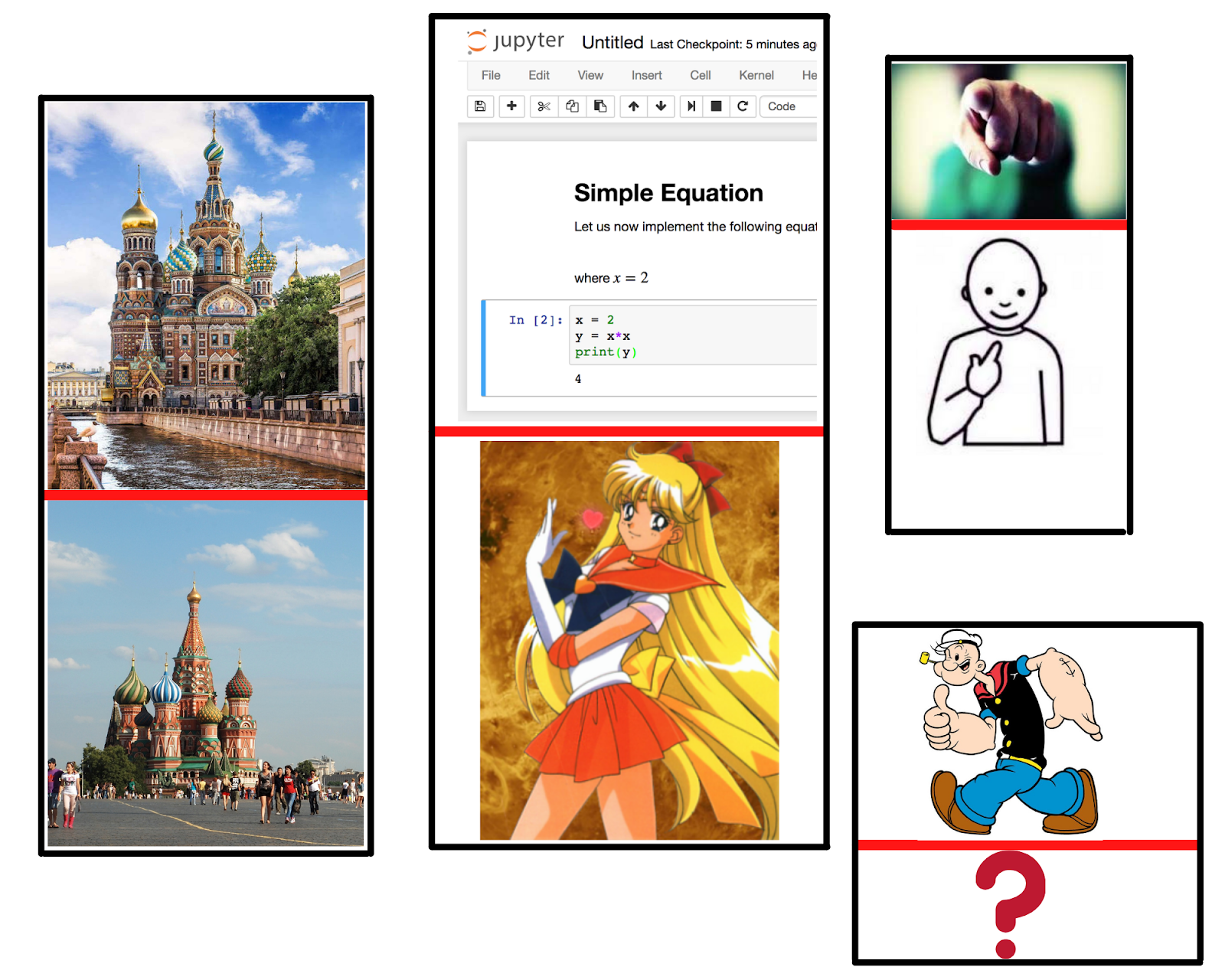Open the Insert menu
Image resolution: width=1225 pixels, height=980 pixels.
(x=646, y=75)
